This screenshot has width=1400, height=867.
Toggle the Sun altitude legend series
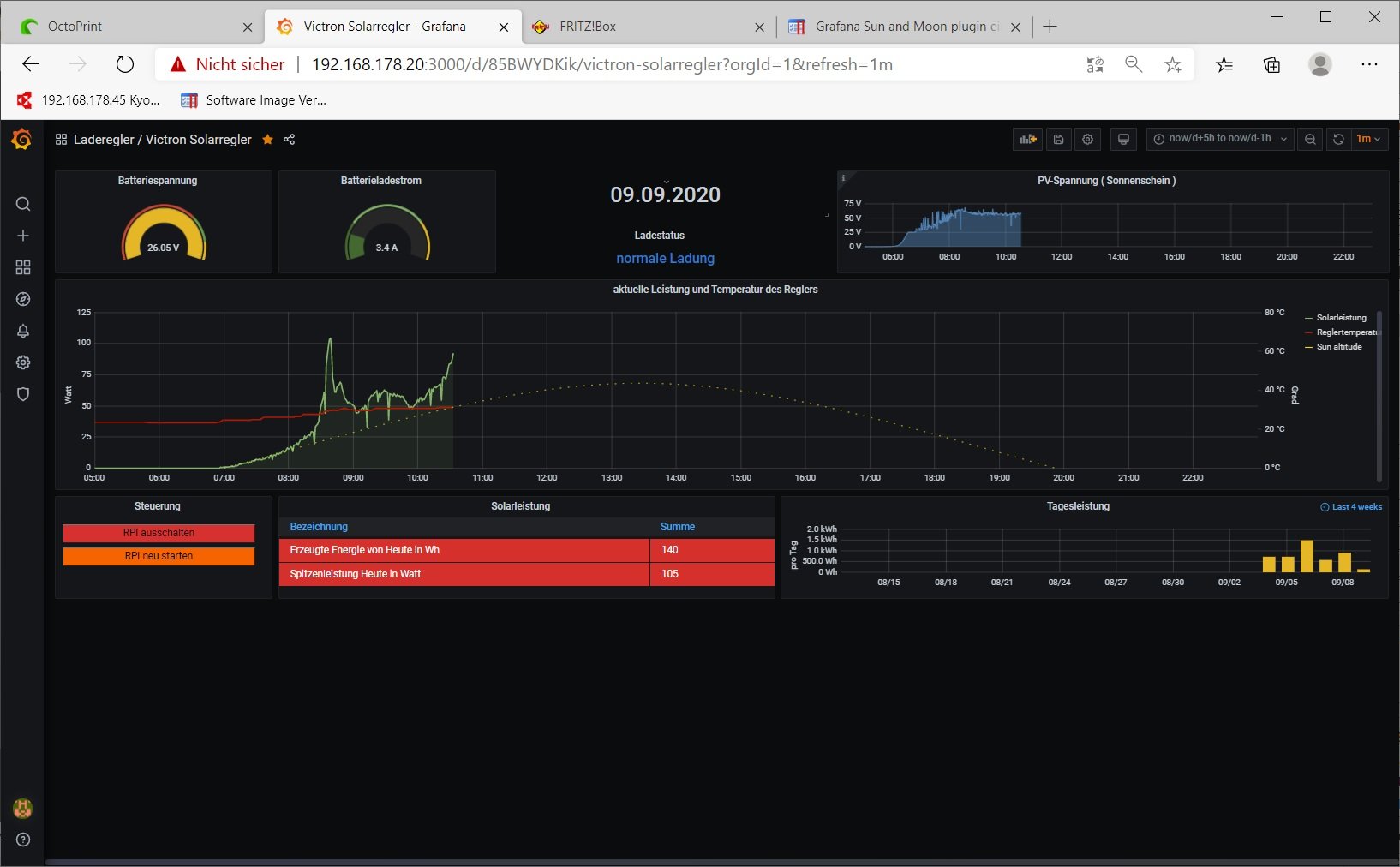click(x=1338, y=347)
